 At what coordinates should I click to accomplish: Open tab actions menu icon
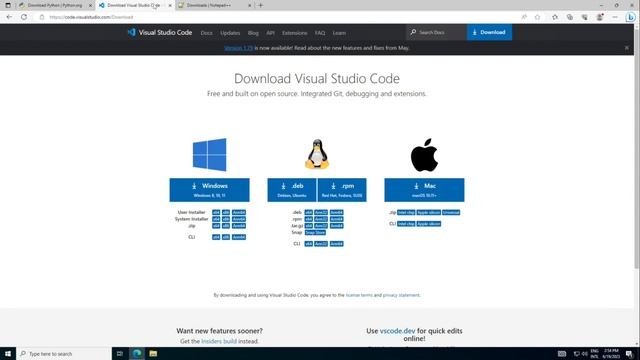8,5
